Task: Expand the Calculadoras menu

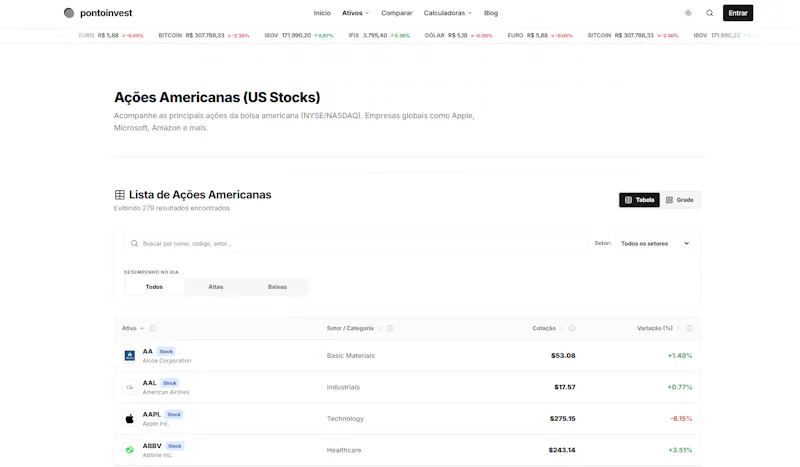Action: (x=447, y=13)
